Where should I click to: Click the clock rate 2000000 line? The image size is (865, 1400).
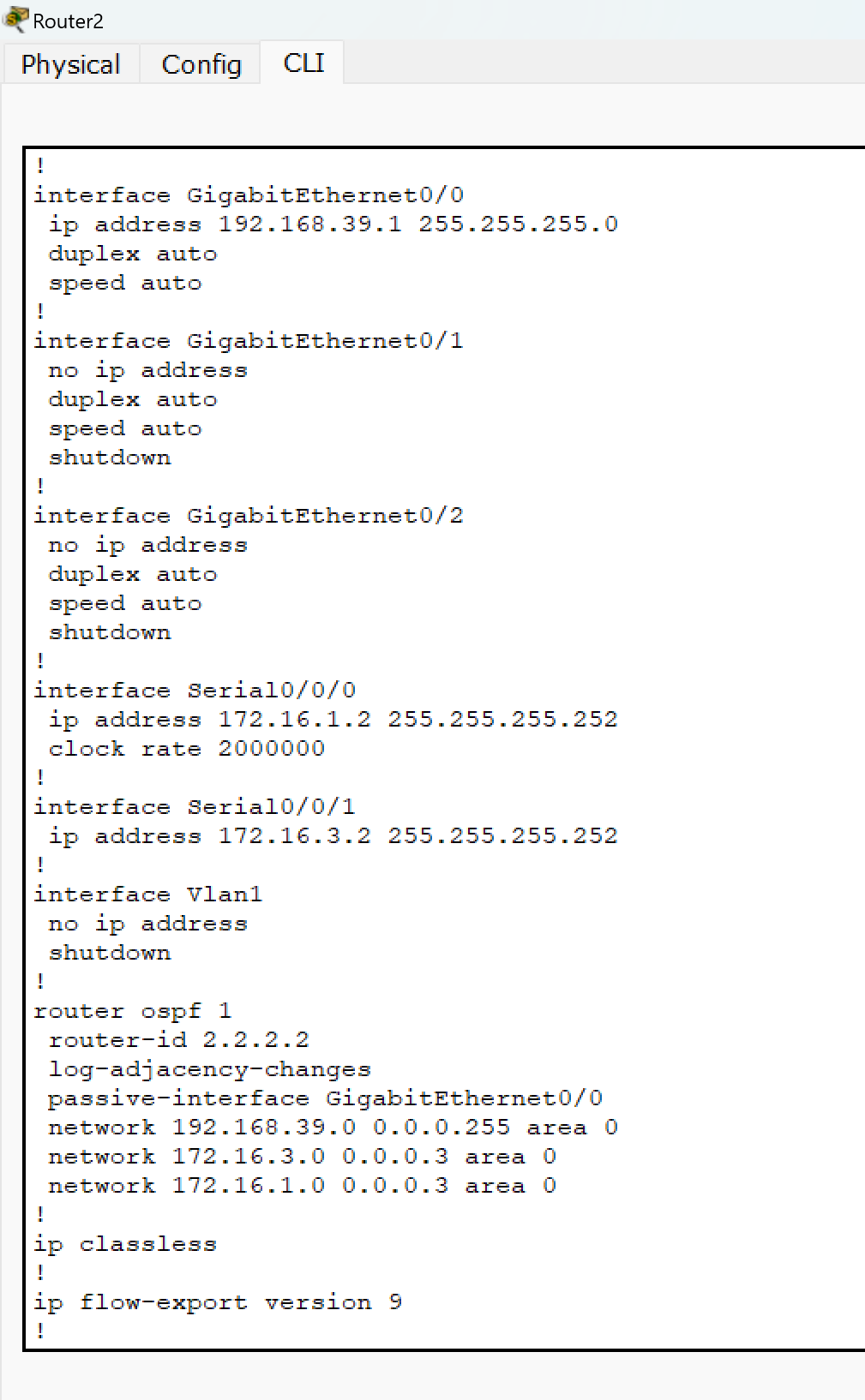tap(187, 749)
